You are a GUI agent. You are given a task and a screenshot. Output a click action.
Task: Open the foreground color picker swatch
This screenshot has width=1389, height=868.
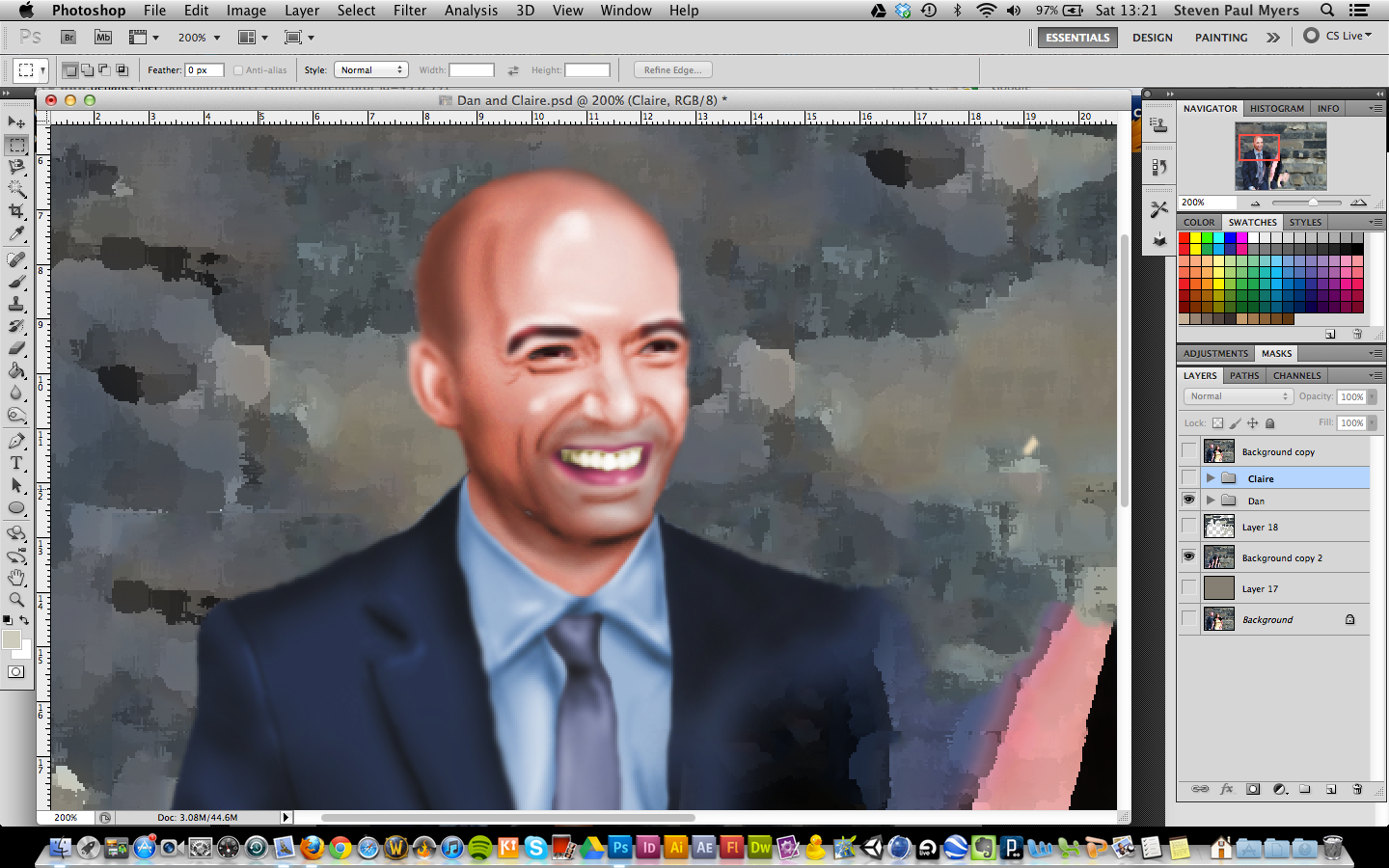(x=11, y=639)
